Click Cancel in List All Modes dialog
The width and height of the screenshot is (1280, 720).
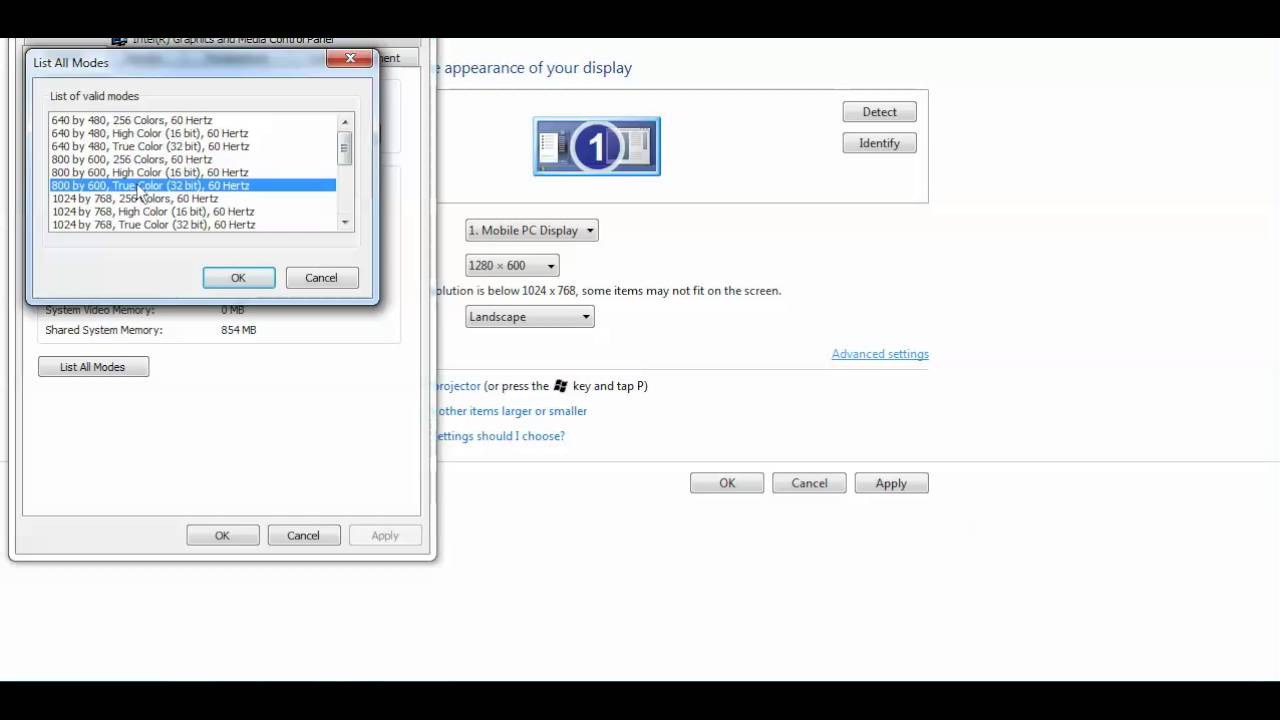321,278
